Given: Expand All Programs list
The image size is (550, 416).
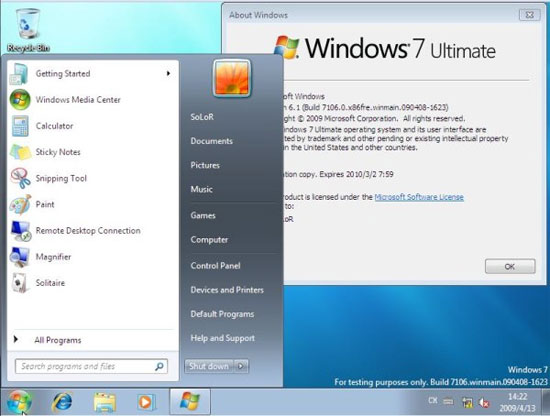Looking at the screenshot, I should pos(58,340).
